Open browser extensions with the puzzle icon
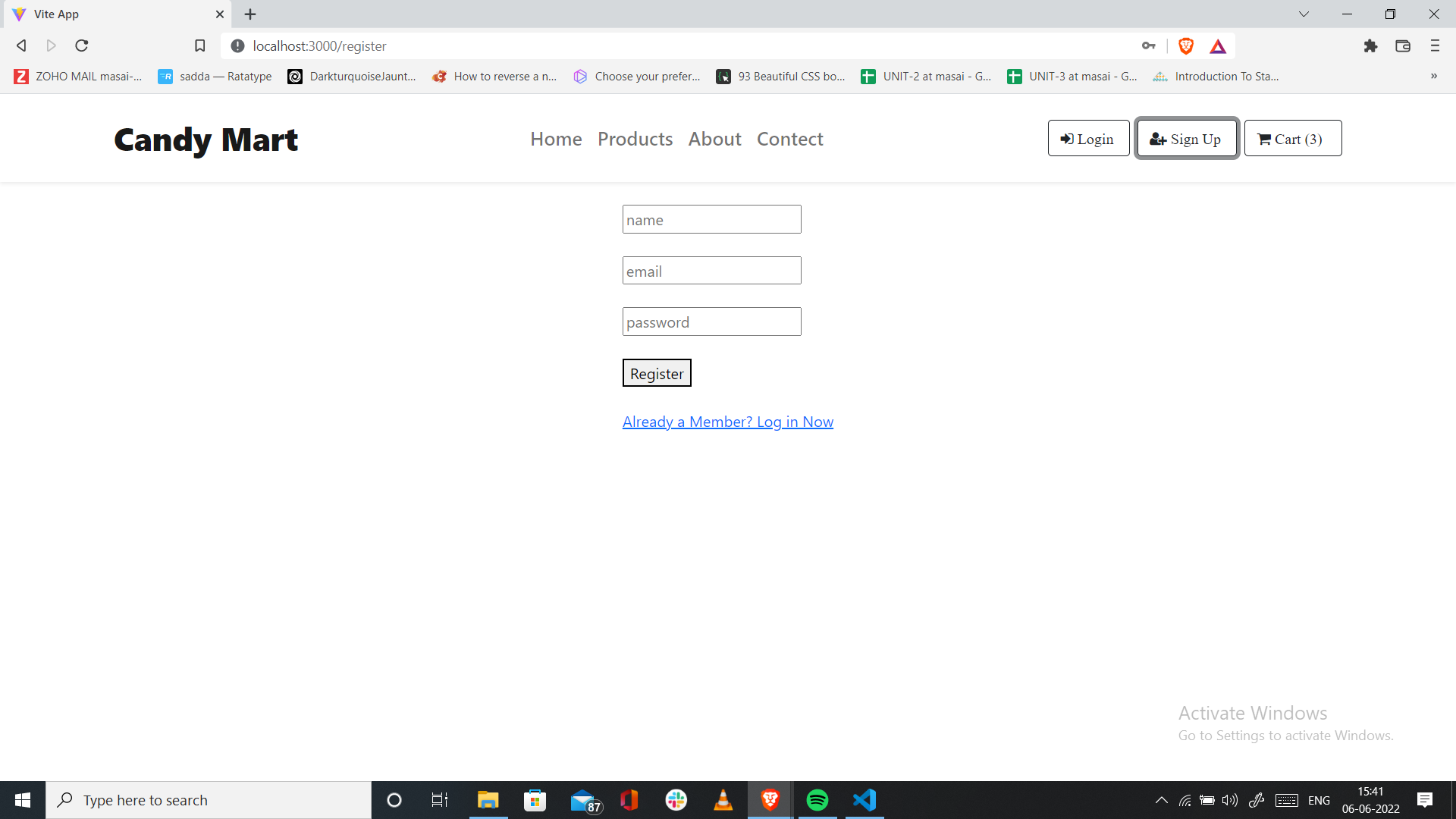1456x819 pixels. tap(1371, 45)
